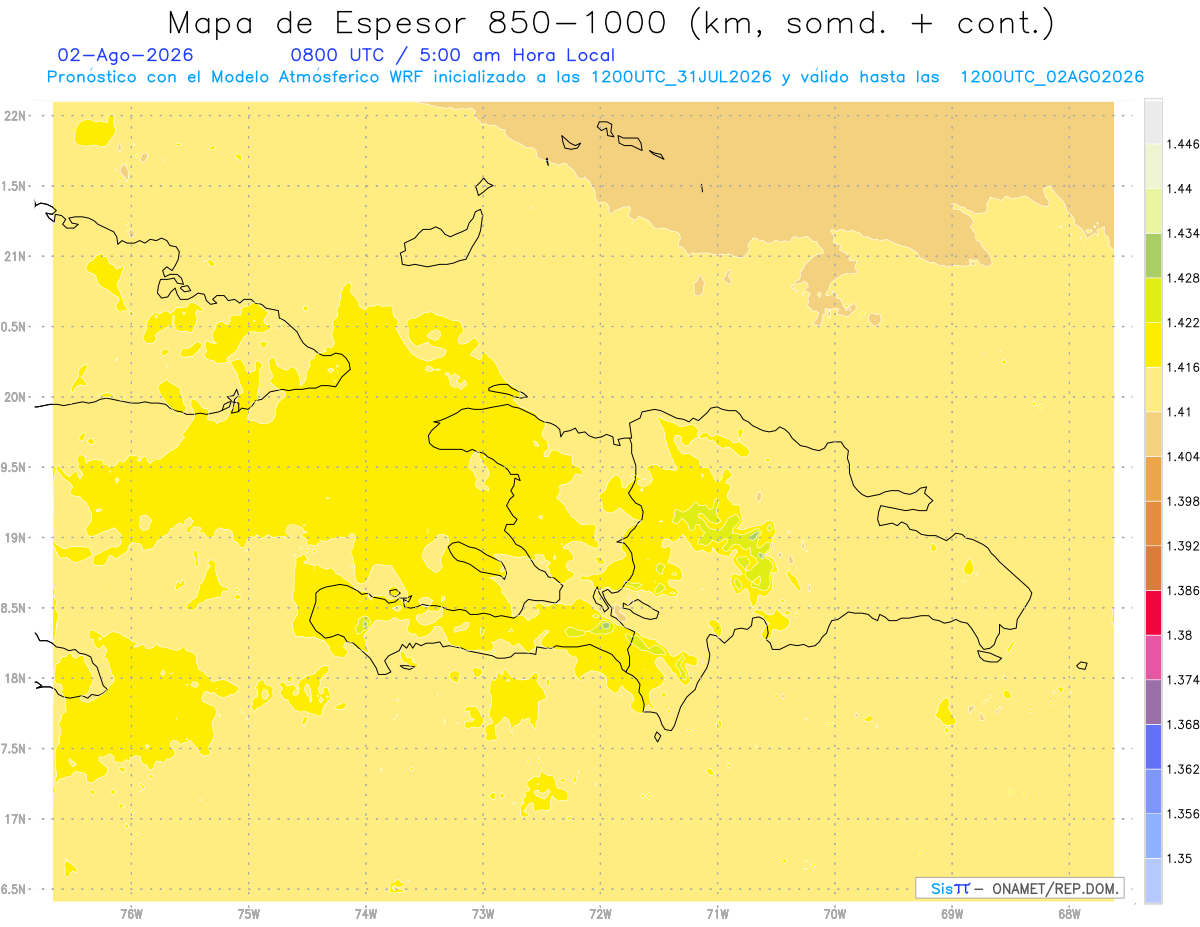1200x927 pixels.
Task: Pick the tan swatch between 1.404 and 1.41
Action: [x=1153, y=434]
